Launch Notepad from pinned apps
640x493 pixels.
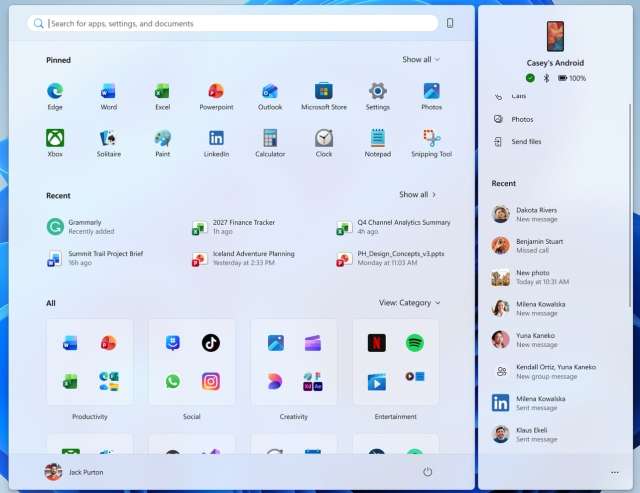[378, 143]
